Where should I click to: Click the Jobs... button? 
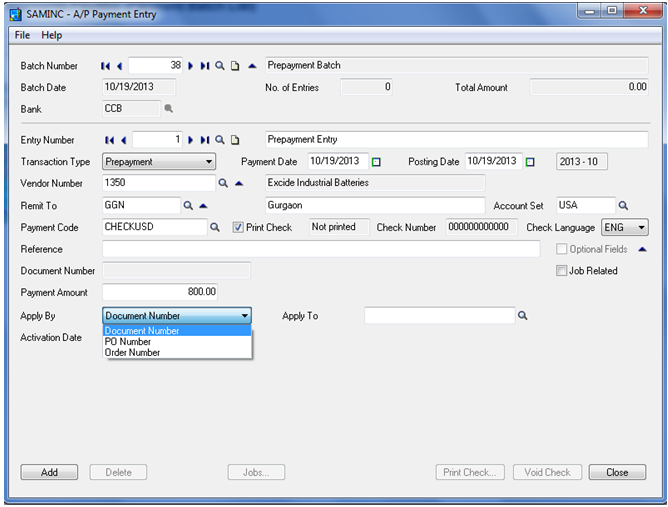[256, 472]
